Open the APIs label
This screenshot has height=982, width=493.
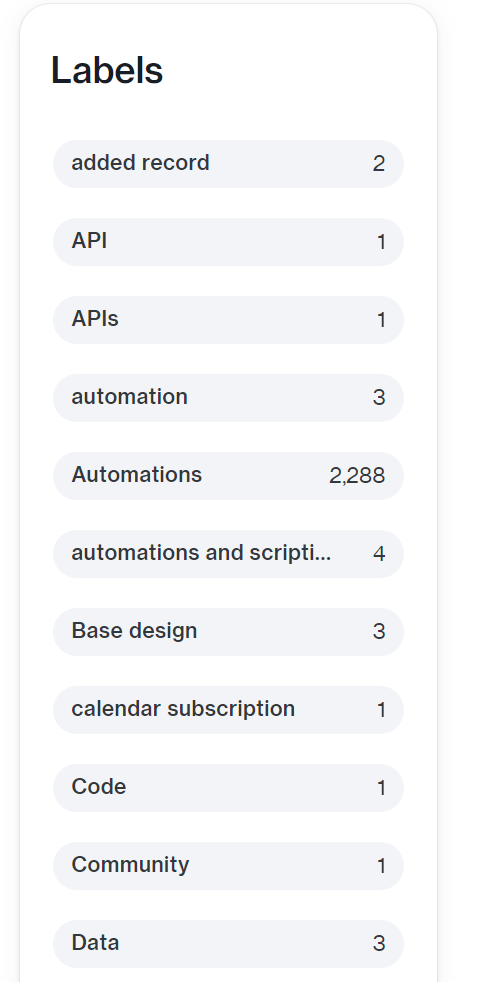coord(228,319)
